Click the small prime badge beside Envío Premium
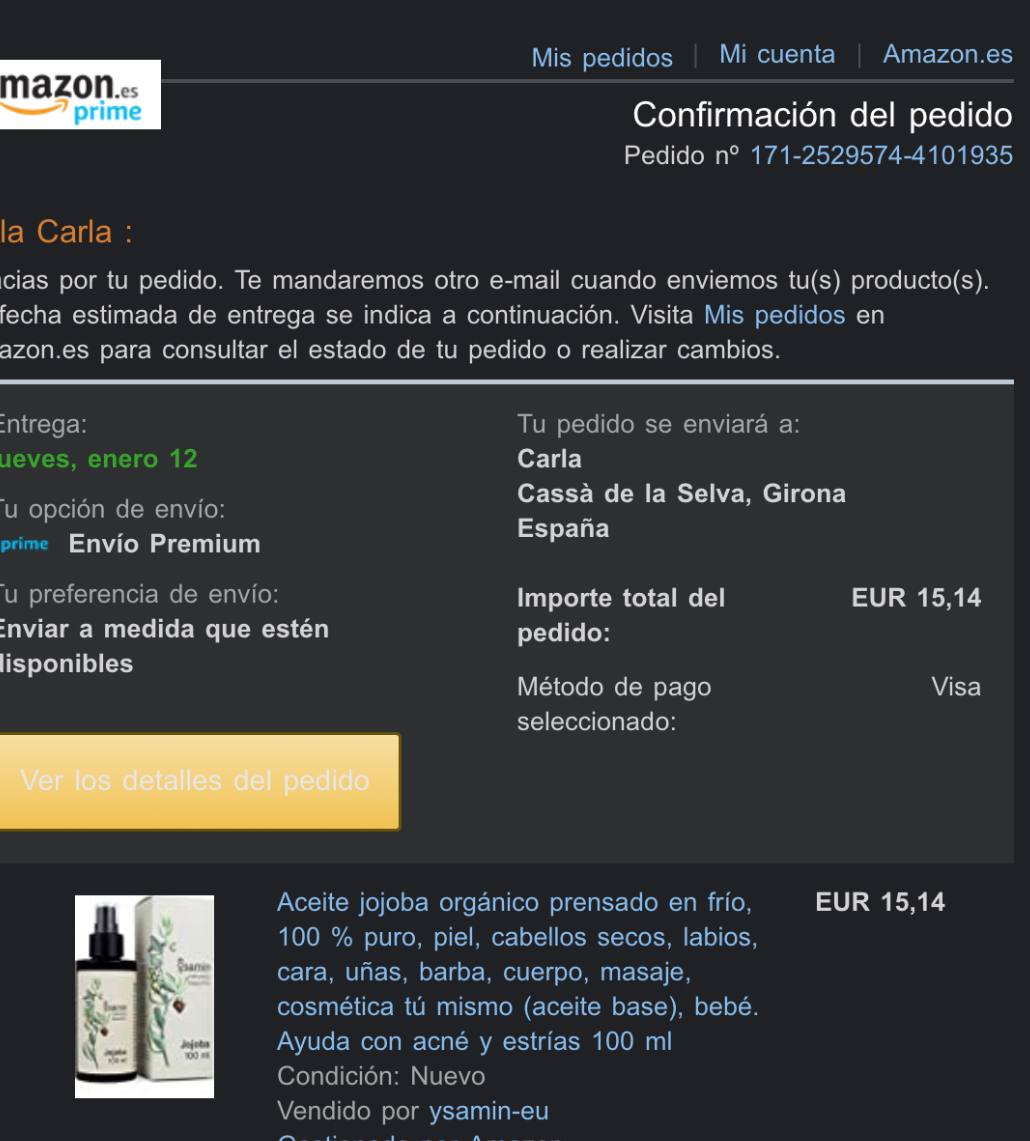The height and width of the screenshot is (1141, 1030). [x=24, y=544]
